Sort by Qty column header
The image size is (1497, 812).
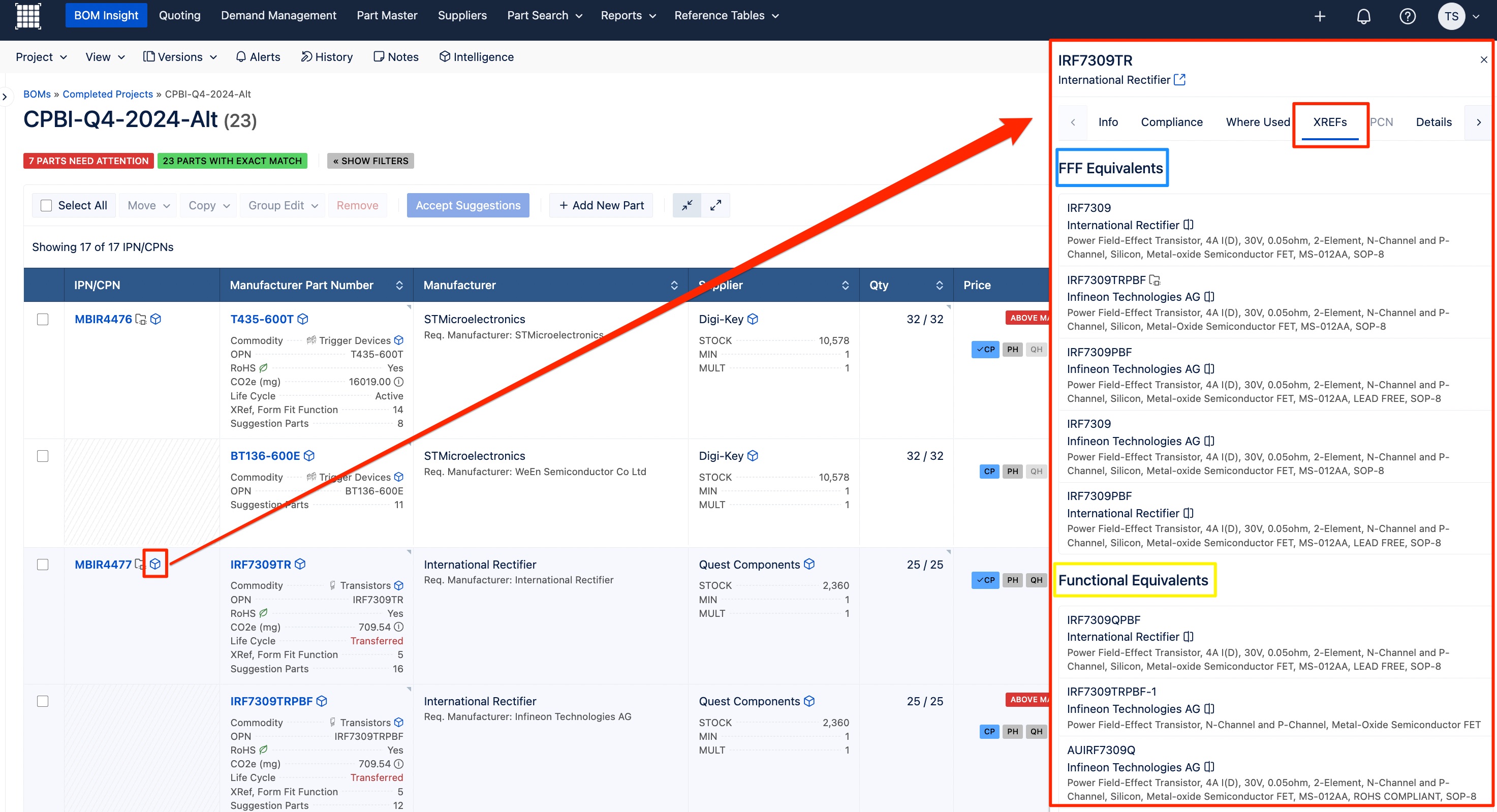[906, 285]
